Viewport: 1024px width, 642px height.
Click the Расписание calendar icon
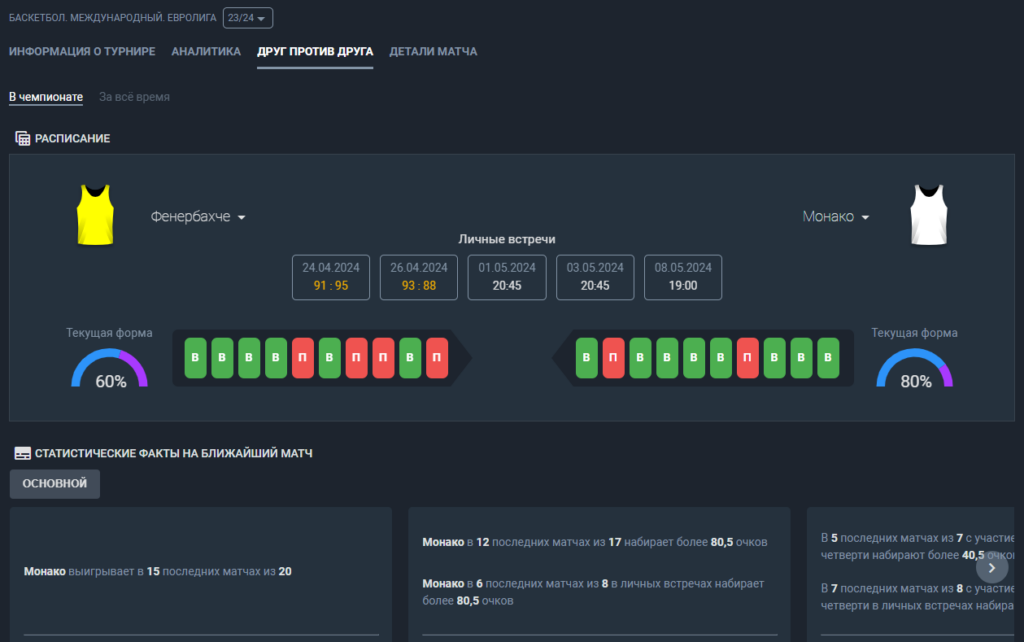pyautogui.click(x=22, y=138)
